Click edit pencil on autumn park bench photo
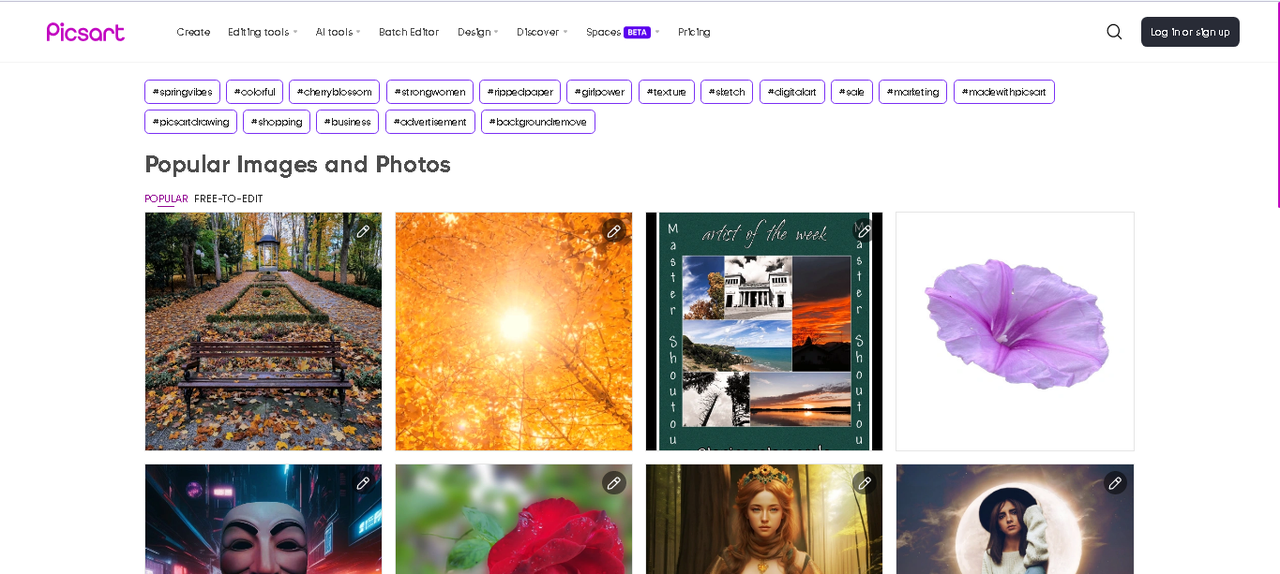The height and width of the screenshot is (574, 1280). click(x=364, y=231)
